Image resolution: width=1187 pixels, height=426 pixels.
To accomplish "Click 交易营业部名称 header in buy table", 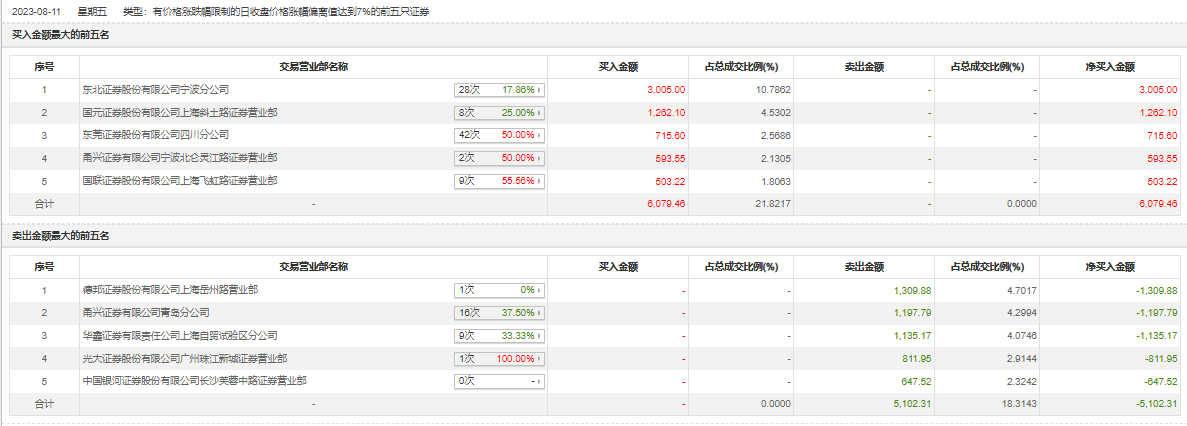I will pyautogui.click(x=313, y=67).
